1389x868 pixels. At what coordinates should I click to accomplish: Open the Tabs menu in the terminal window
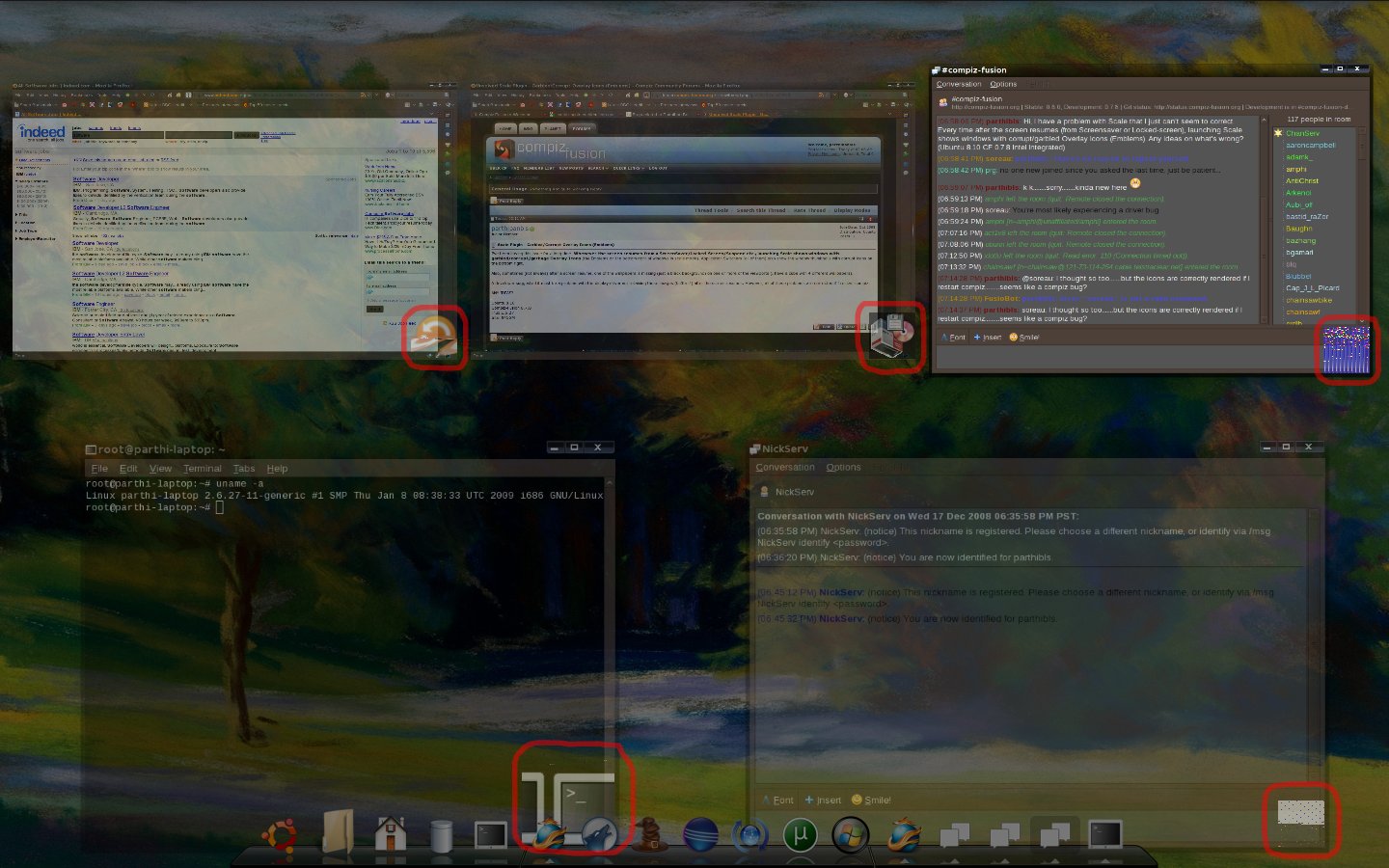pos(244,469)
